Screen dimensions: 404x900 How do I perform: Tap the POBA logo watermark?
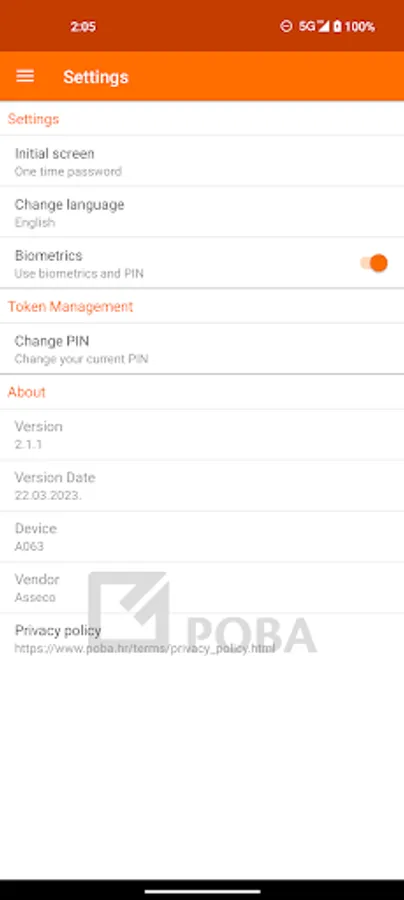click(203, 613)
